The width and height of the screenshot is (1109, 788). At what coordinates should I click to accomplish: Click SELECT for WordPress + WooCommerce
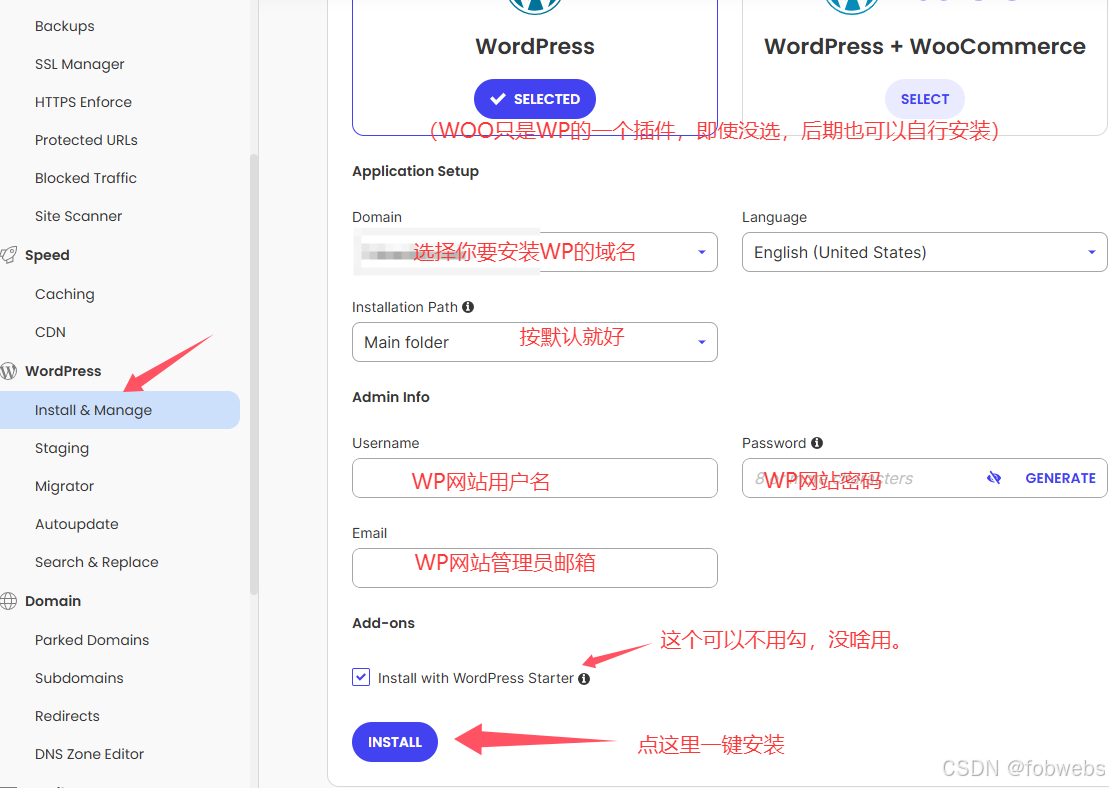[x=924, y=99]
